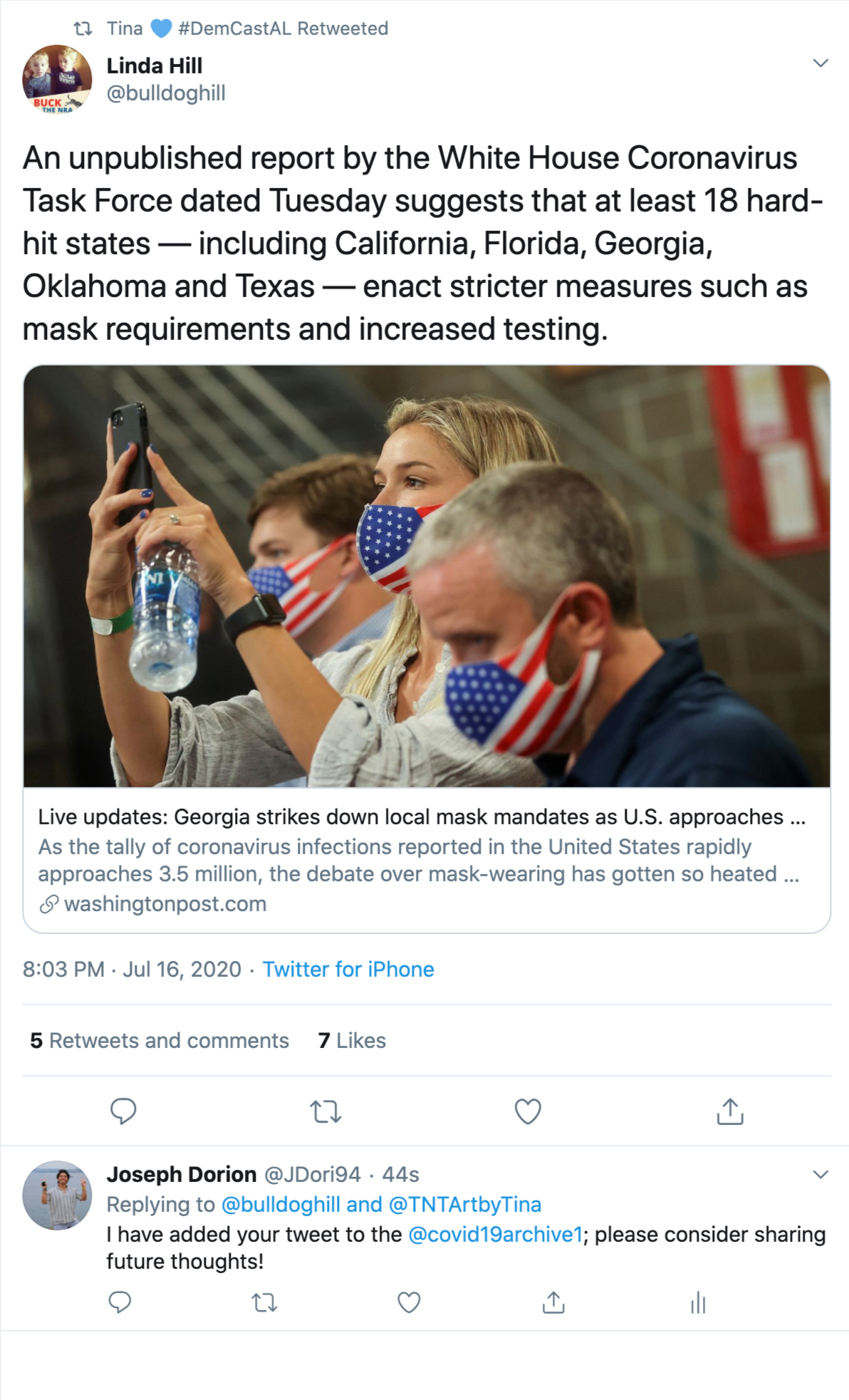Reply to Joseph Dorion's comment
Image resolution: width=849 pixels, height=1400 pixels.
tap(120, 1302)
